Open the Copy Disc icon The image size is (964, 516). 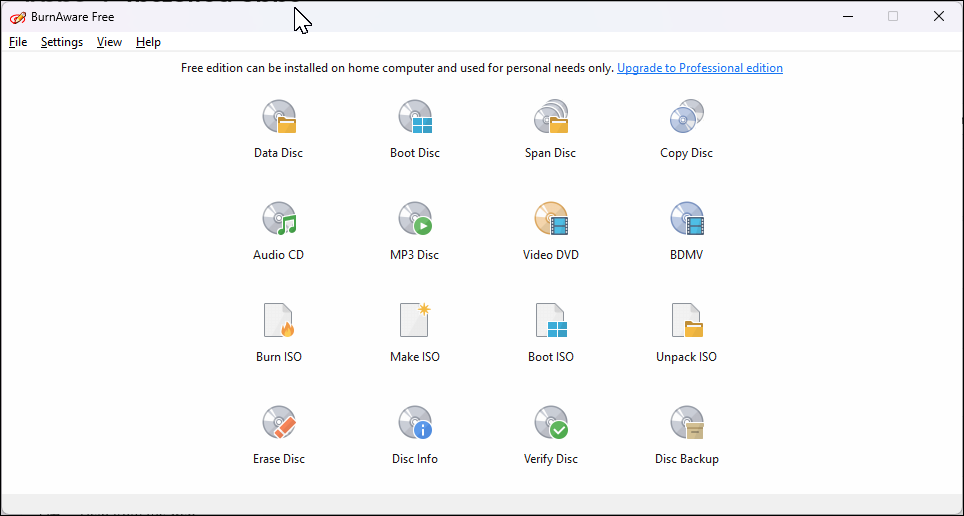[687, 117]
